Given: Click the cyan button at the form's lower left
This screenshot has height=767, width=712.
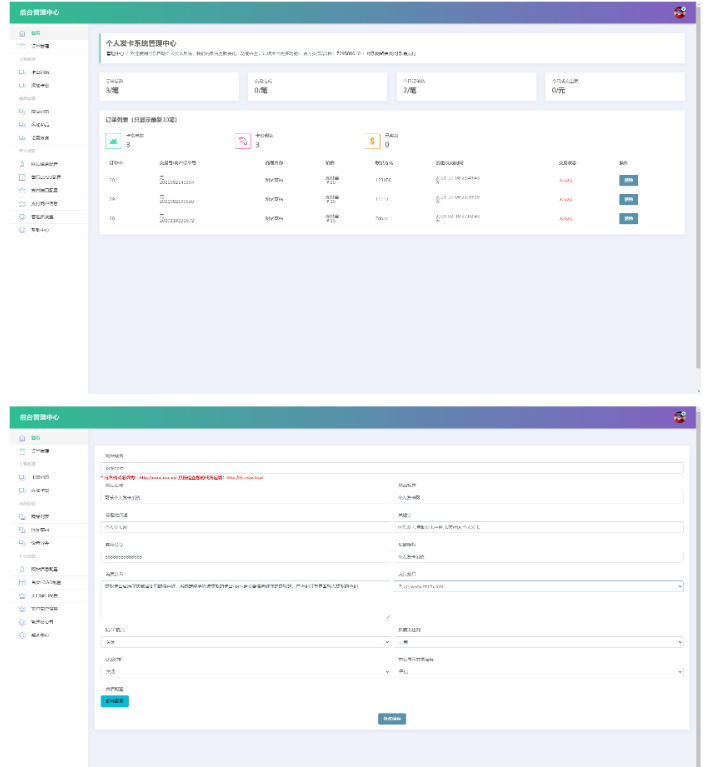Looking at the screenshot, I should point(115,701).
